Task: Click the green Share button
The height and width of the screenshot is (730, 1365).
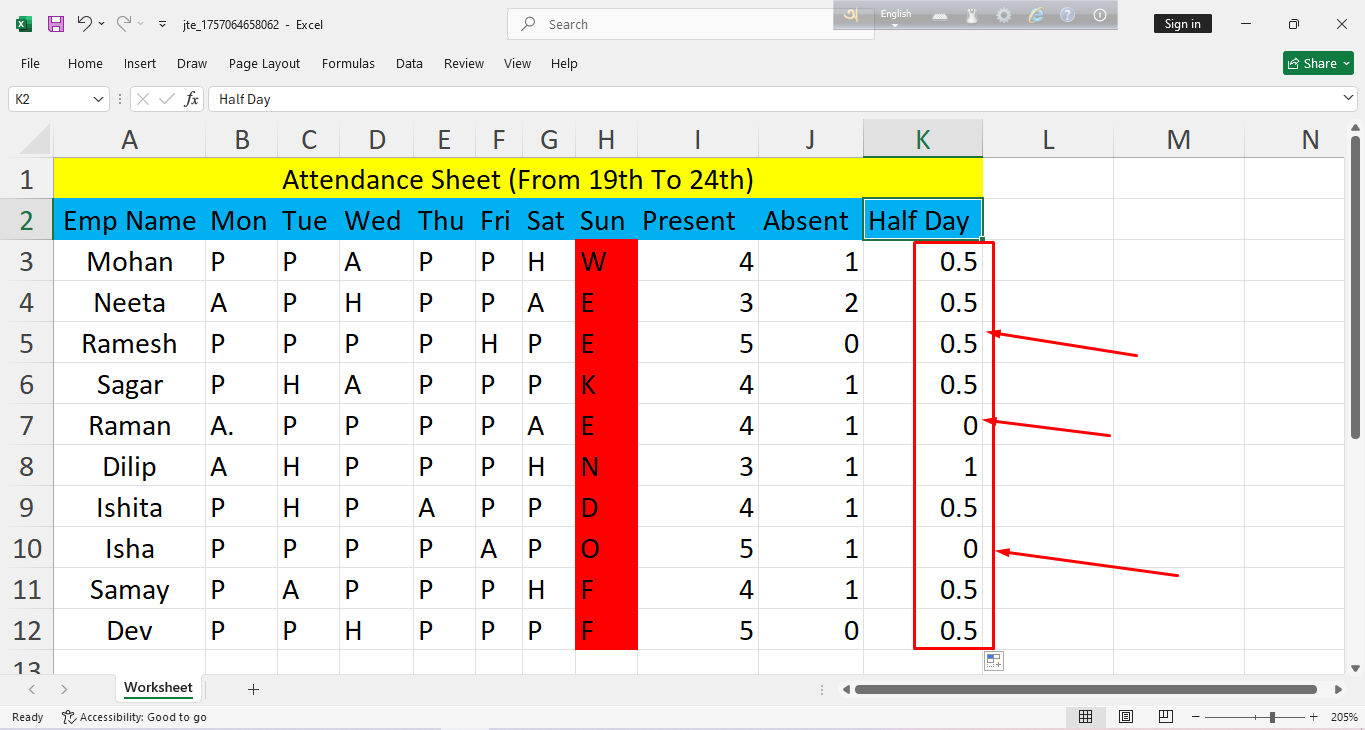Action: coord(1318,63)
